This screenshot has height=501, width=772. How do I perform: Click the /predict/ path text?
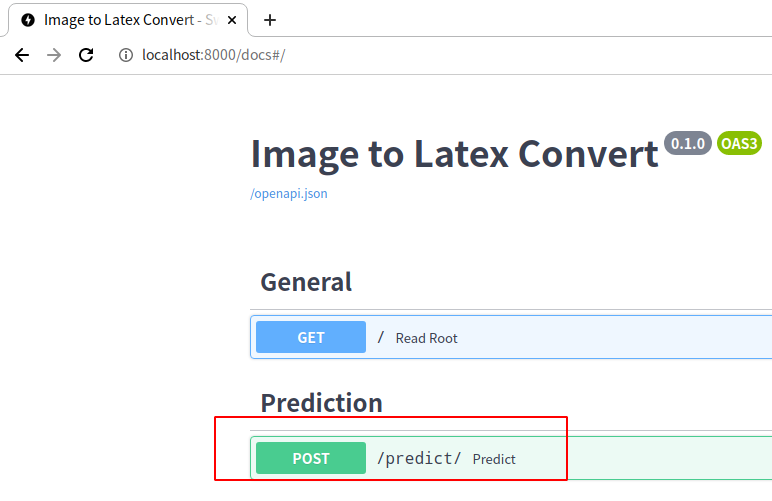[x=419, y=458]
